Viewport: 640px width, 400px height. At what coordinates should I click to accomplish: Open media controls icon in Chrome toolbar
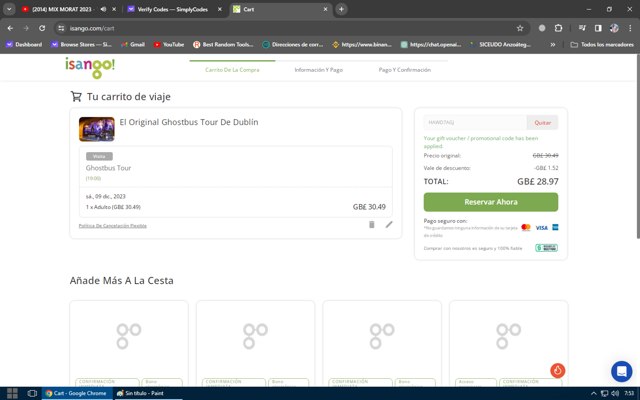pos(582,28)
